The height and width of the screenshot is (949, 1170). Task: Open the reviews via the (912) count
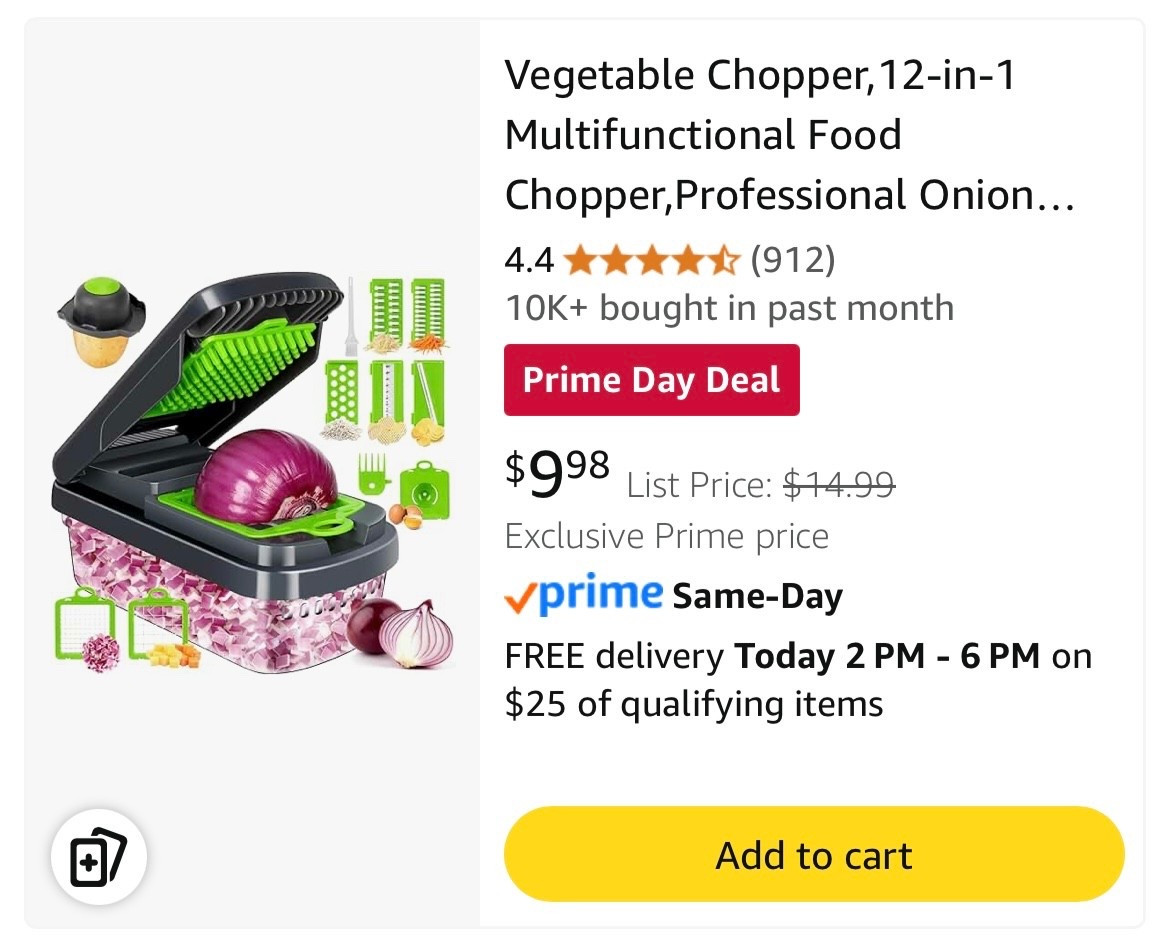(x=793, y=260)
